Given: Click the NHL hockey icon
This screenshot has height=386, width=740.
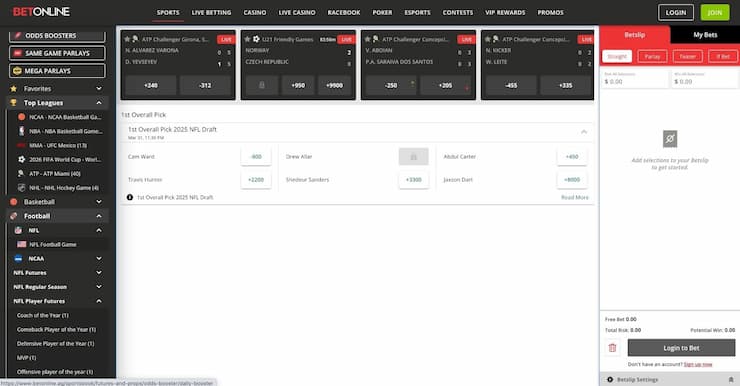Looking at the screenshot, I should click(x=21, y=188).
